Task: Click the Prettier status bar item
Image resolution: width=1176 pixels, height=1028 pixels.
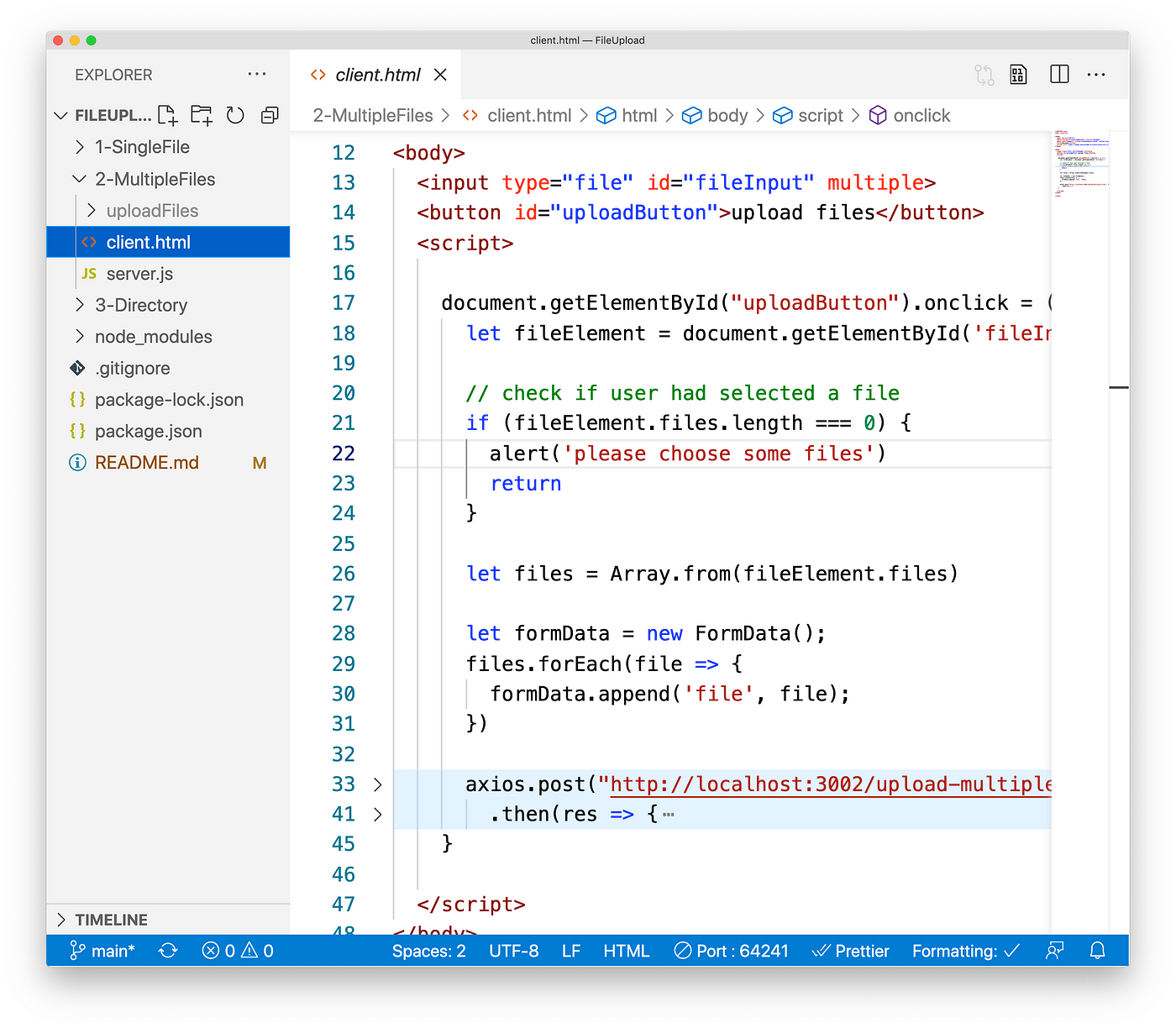Action: [851, 951]
